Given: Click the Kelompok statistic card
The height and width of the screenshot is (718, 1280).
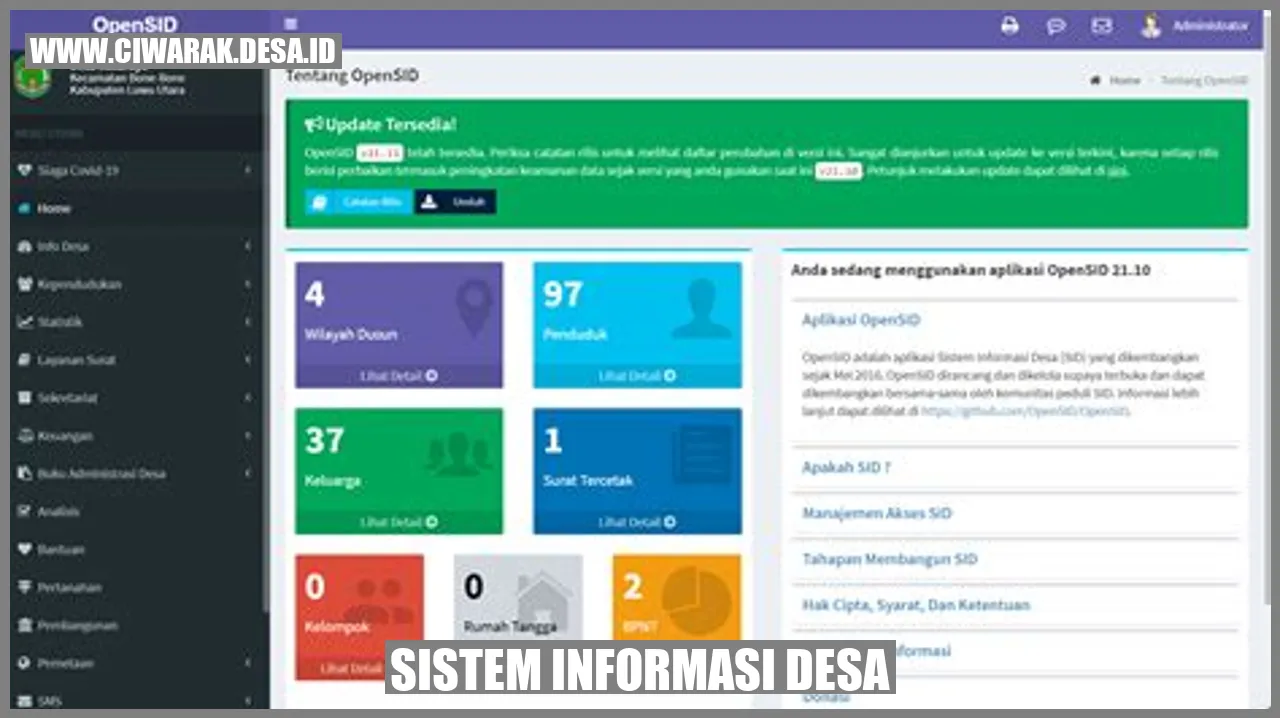Looking at the screenshot, I should 360,617.
